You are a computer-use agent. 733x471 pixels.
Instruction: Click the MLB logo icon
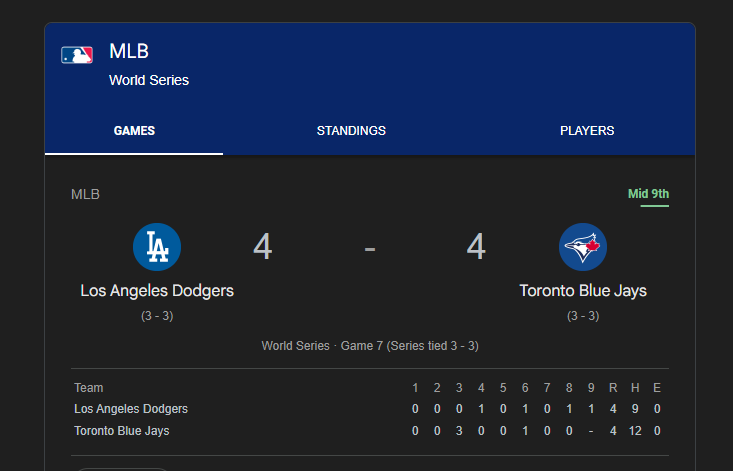coord(77,55)
